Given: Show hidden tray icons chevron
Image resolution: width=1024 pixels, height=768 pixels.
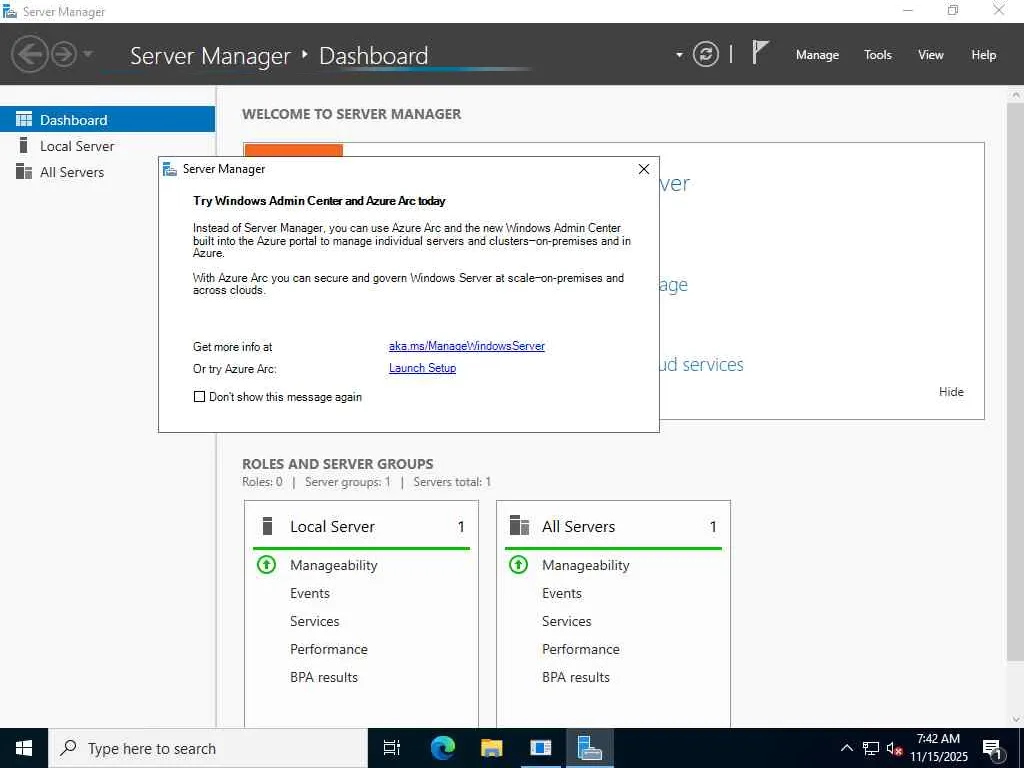Looking at the screenshot, I should 846,748.
